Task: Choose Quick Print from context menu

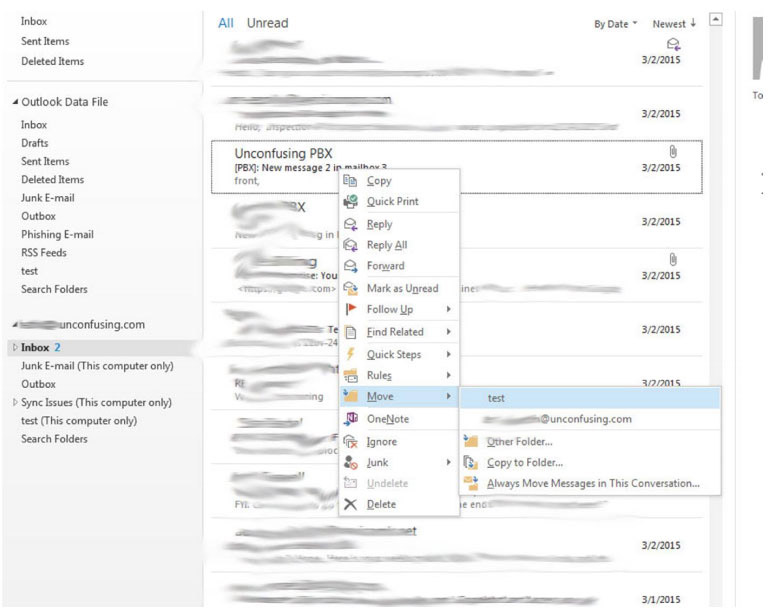Action: pyautogui.click(x=399, y=201)
